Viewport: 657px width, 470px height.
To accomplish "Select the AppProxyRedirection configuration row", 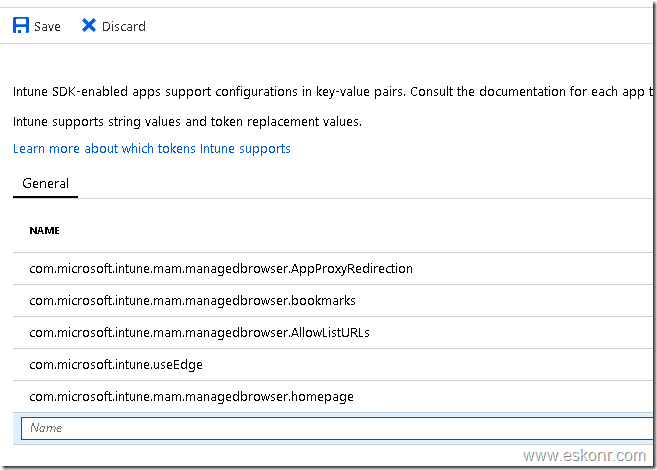I will coord(221,268).
